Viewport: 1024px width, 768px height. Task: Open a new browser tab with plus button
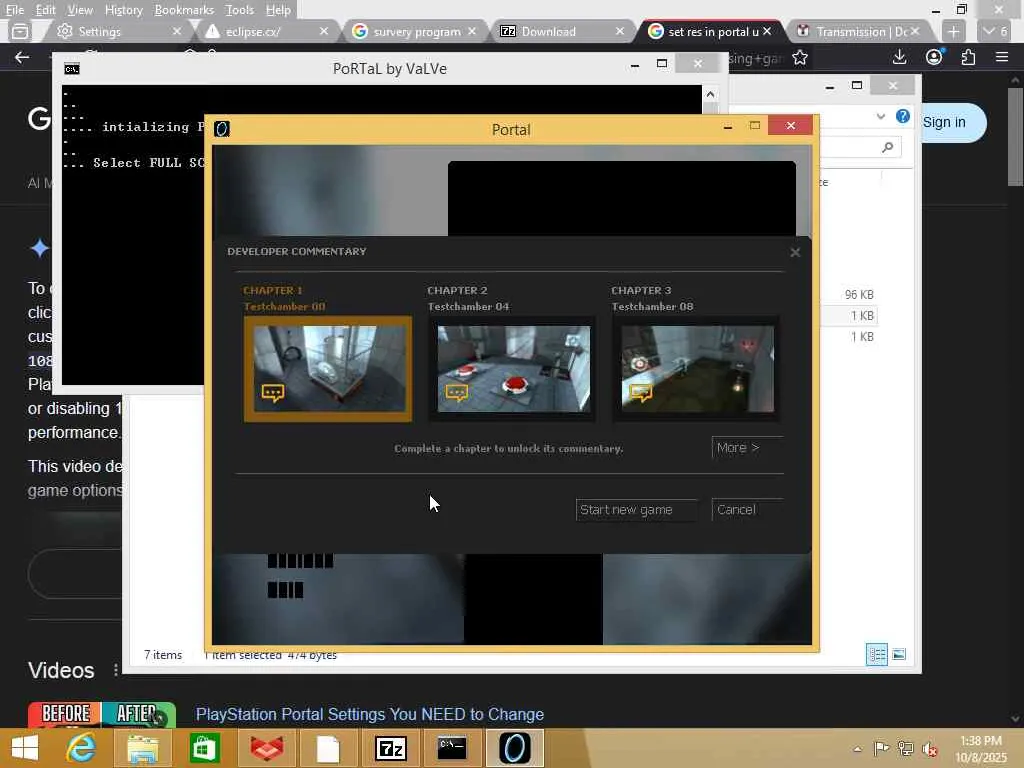pos(953,31)
